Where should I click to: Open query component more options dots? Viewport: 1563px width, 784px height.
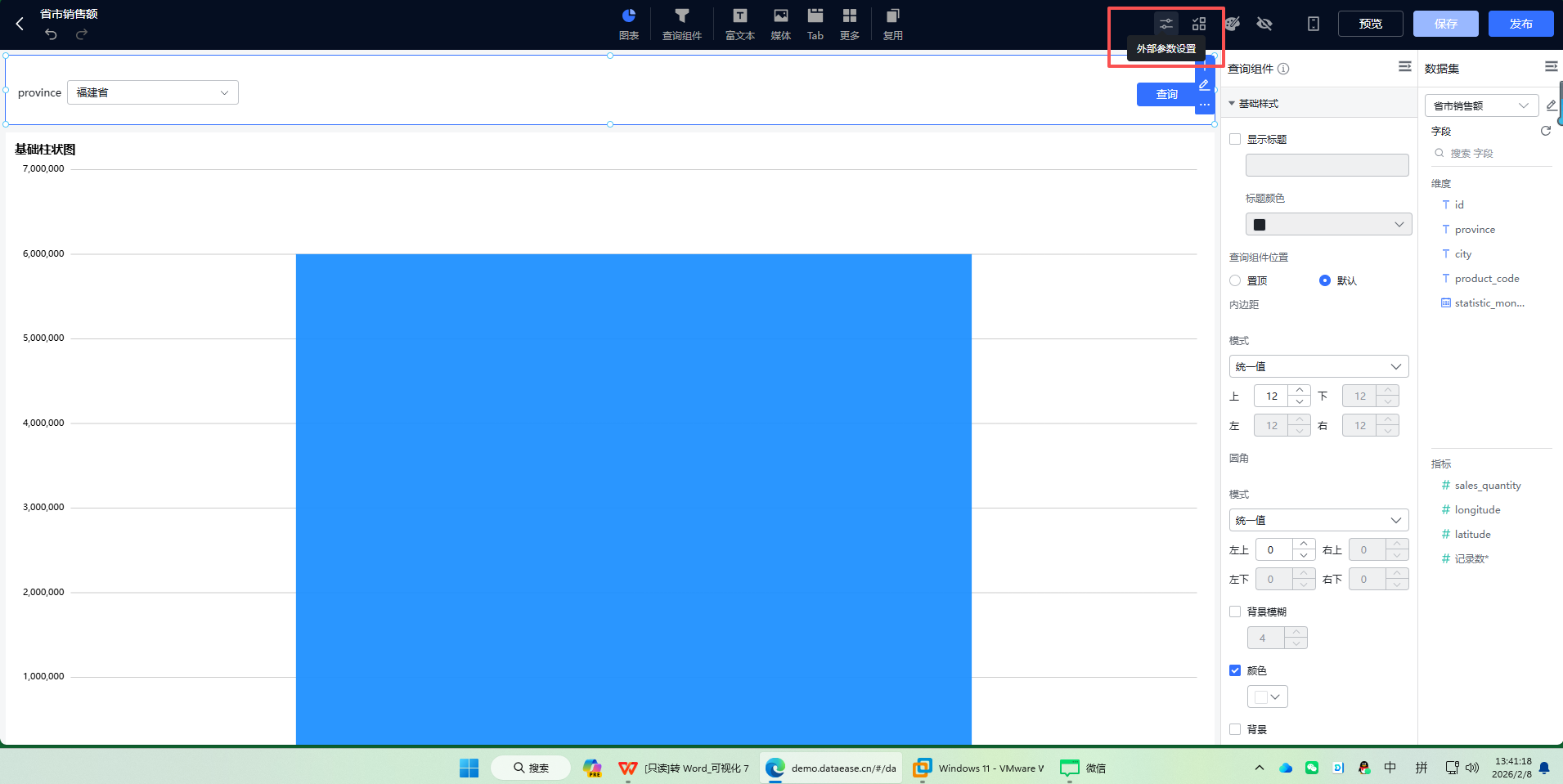[1204, 105]
